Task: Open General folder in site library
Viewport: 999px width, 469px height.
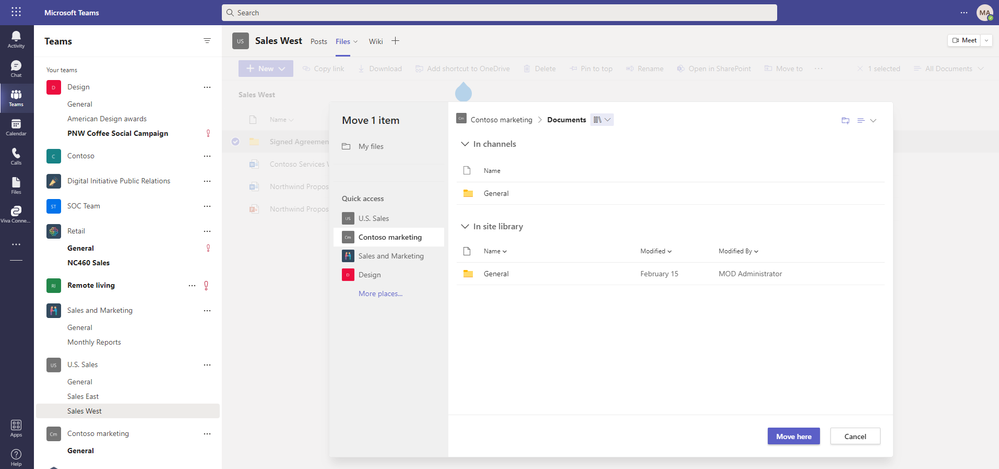Action: [496, 274]
